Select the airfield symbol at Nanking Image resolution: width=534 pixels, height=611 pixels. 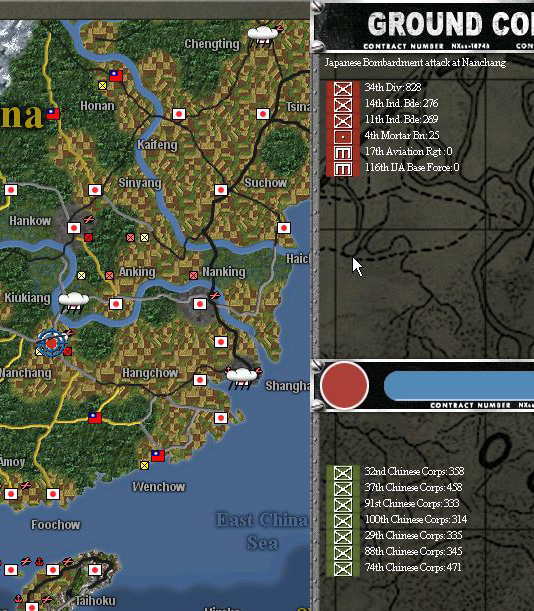coord(215,296)
